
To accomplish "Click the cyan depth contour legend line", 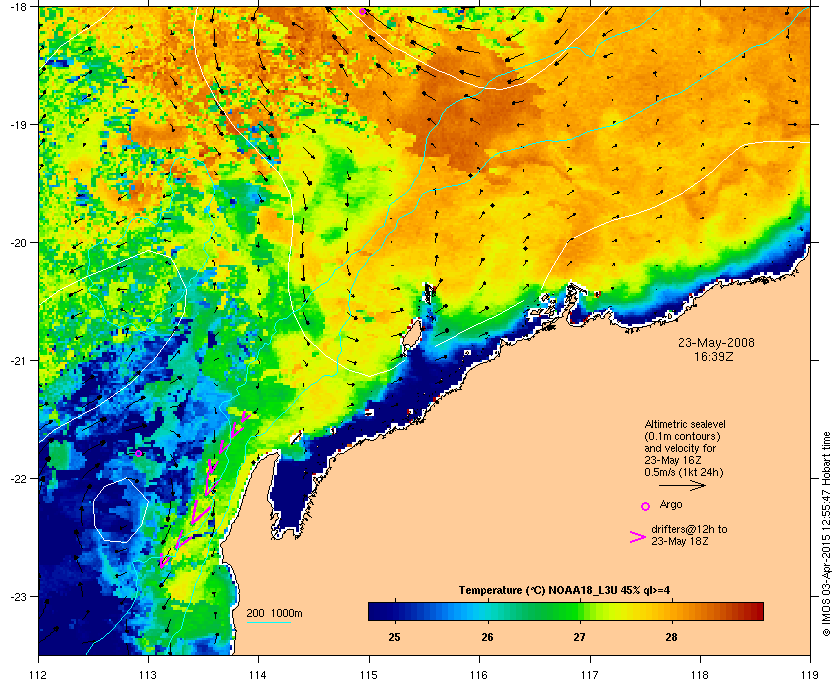I will (268, 623).
